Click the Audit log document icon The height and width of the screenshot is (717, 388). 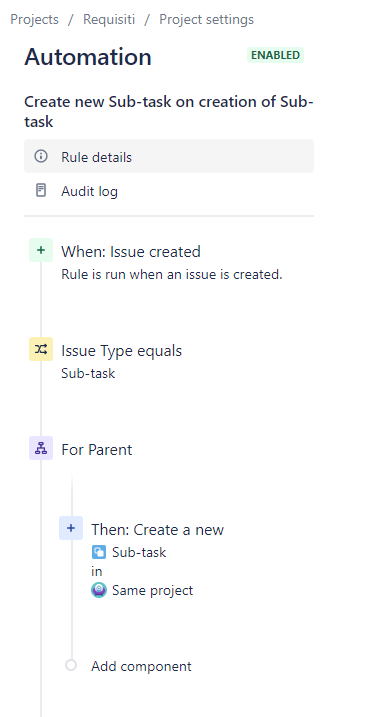(x=41, y=190)
